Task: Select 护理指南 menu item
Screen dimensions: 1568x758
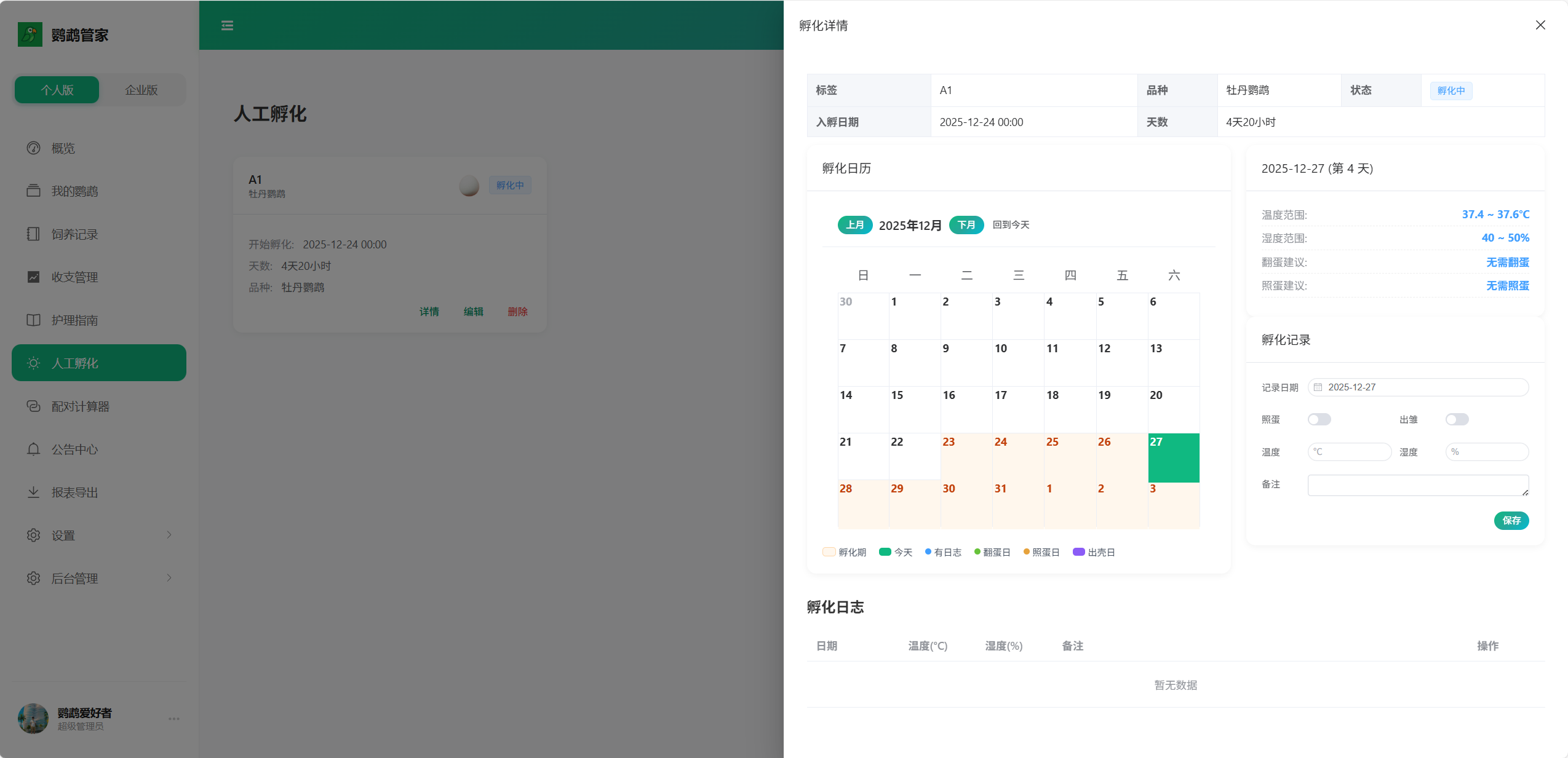Action: pos(74,320)
